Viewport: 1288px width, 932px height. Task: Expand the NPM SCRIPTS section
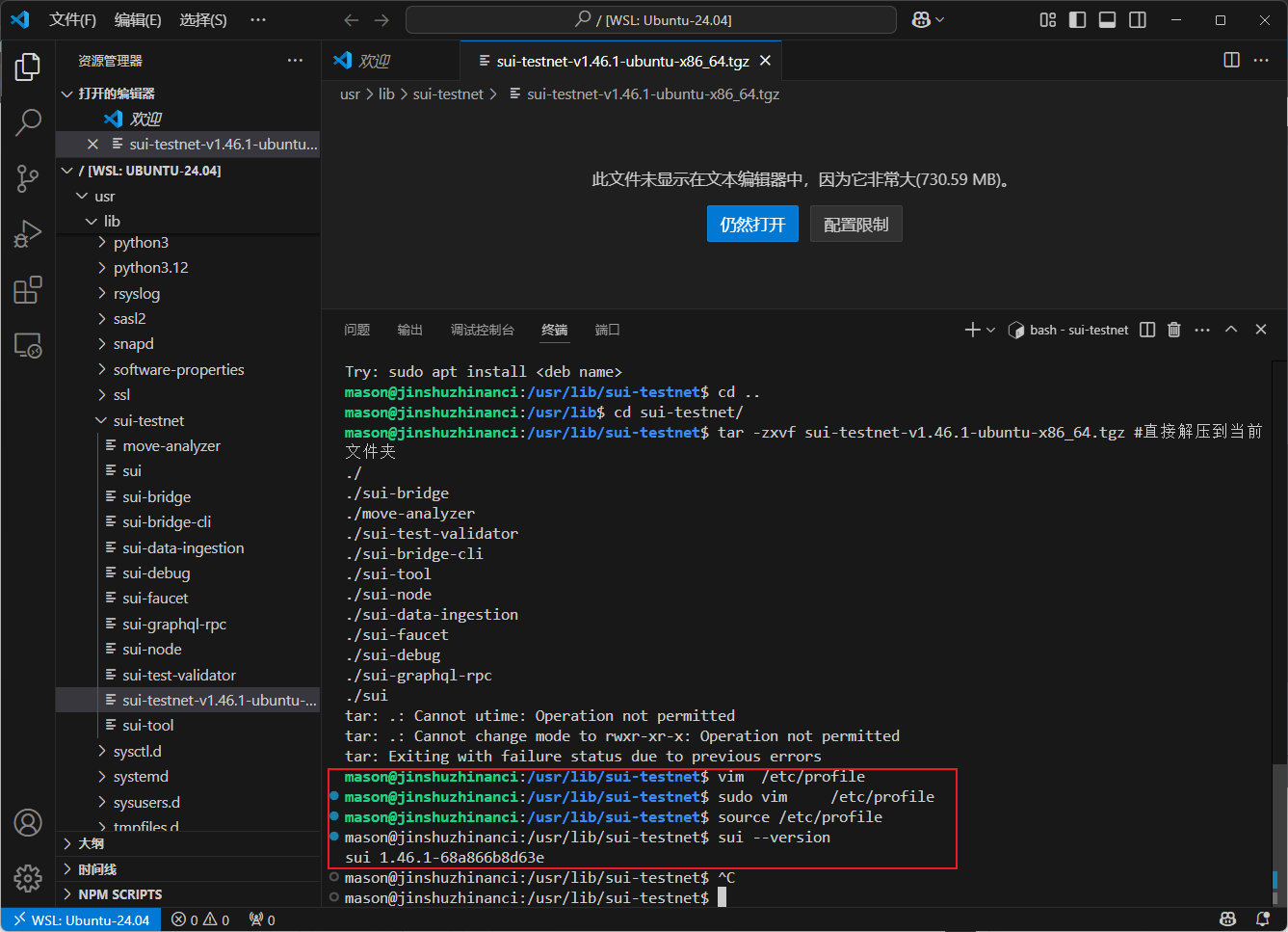point(188,894)
